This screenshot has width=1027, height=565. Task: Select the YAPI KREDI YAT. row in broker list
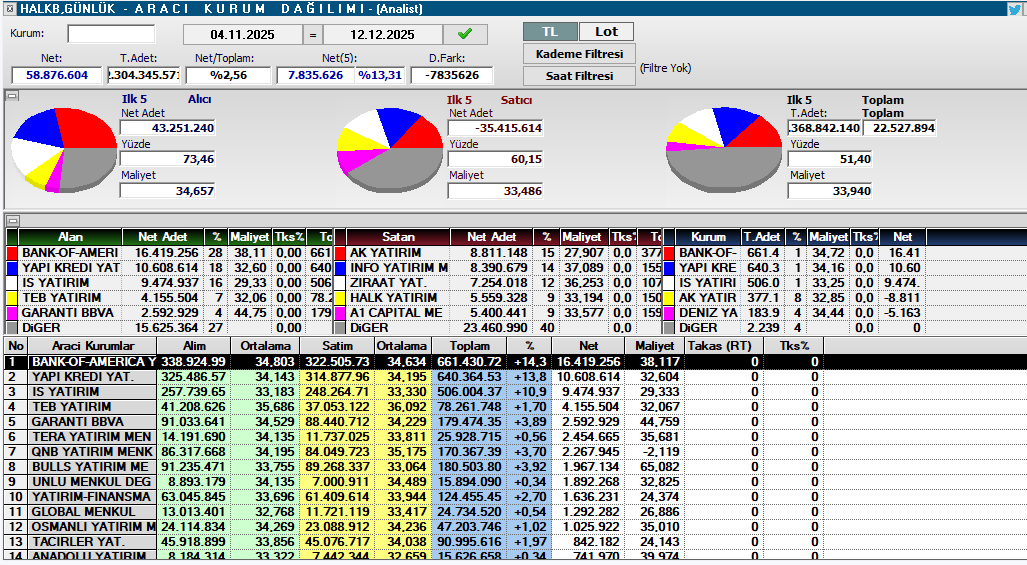tap(90, 376)
